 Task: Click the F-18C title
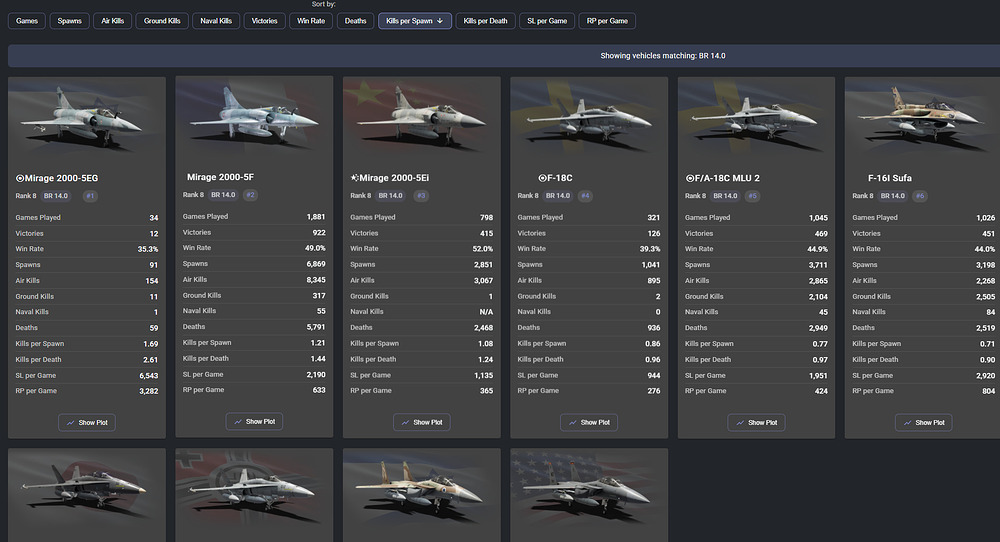(x=555, y=179)
